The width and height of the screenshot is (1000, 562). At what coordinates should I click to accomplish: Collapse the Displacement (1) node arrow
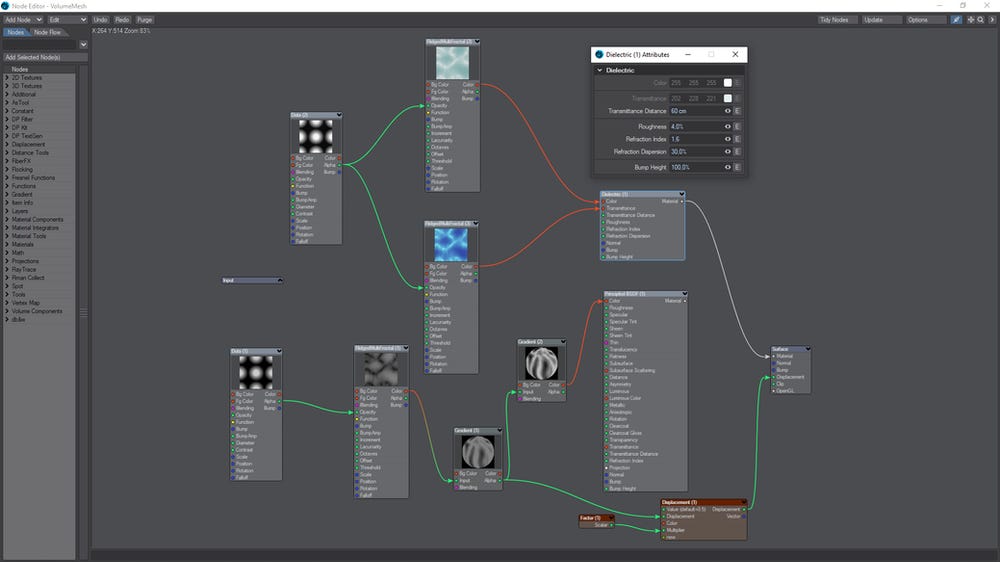click(x=744, y=502)
